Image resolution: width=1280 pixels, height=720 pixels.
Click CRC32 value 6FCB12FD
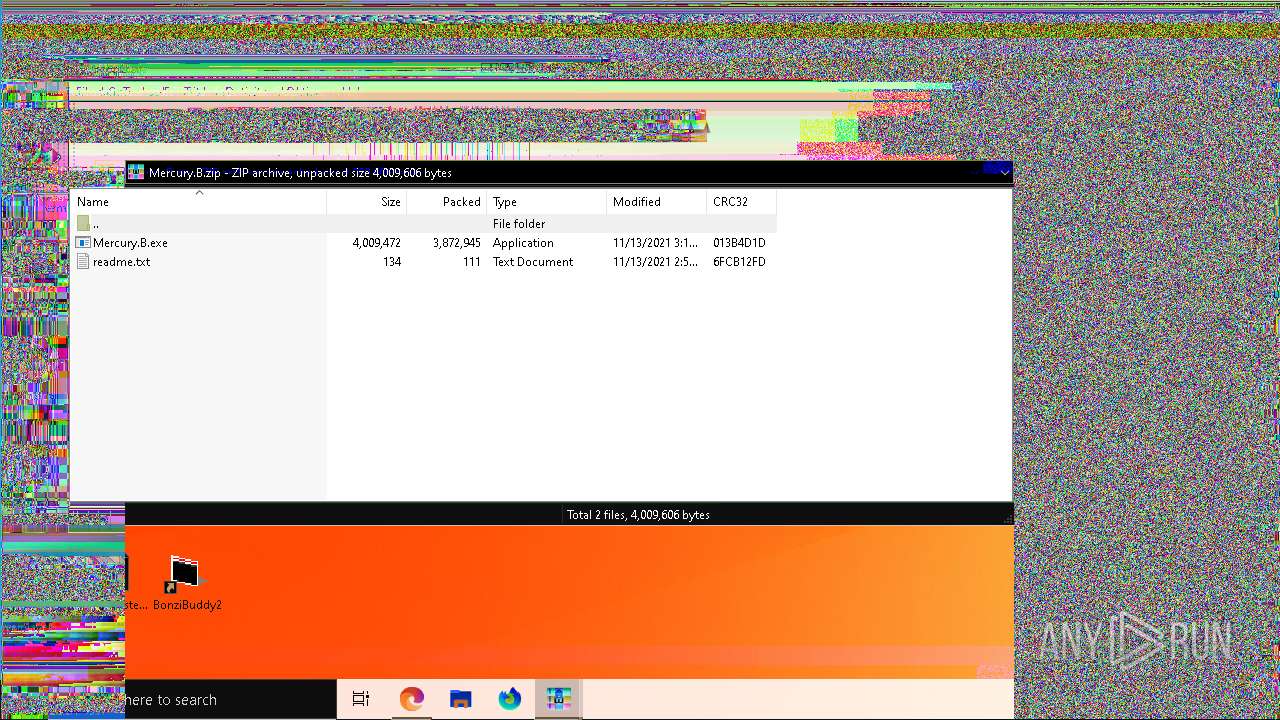pos(739,262)
